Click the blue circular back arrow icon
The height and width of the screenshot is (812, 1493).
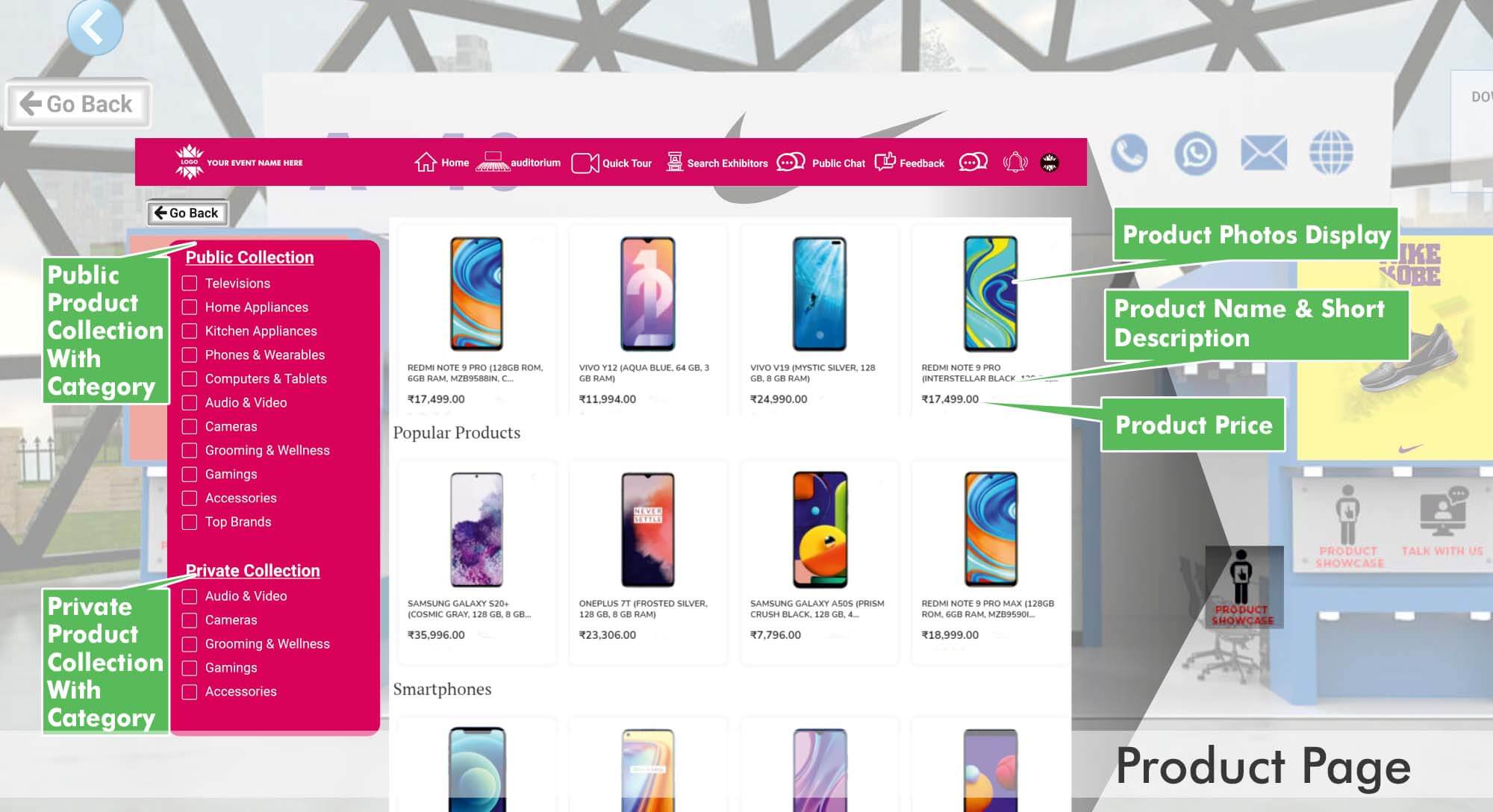[95, 26]
